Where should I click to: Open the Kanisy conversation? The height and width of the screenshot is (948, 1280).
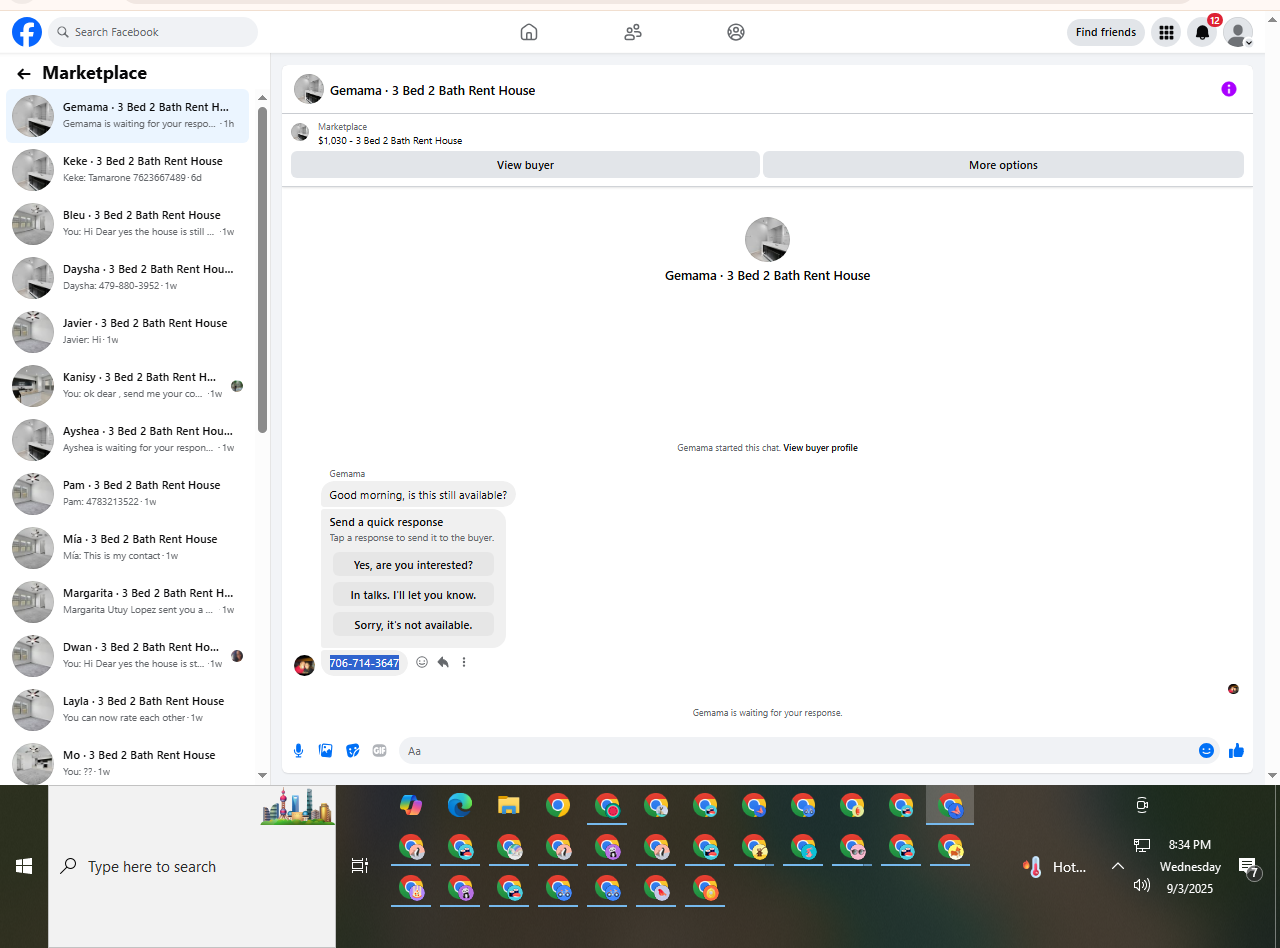[x=128, y=386]
